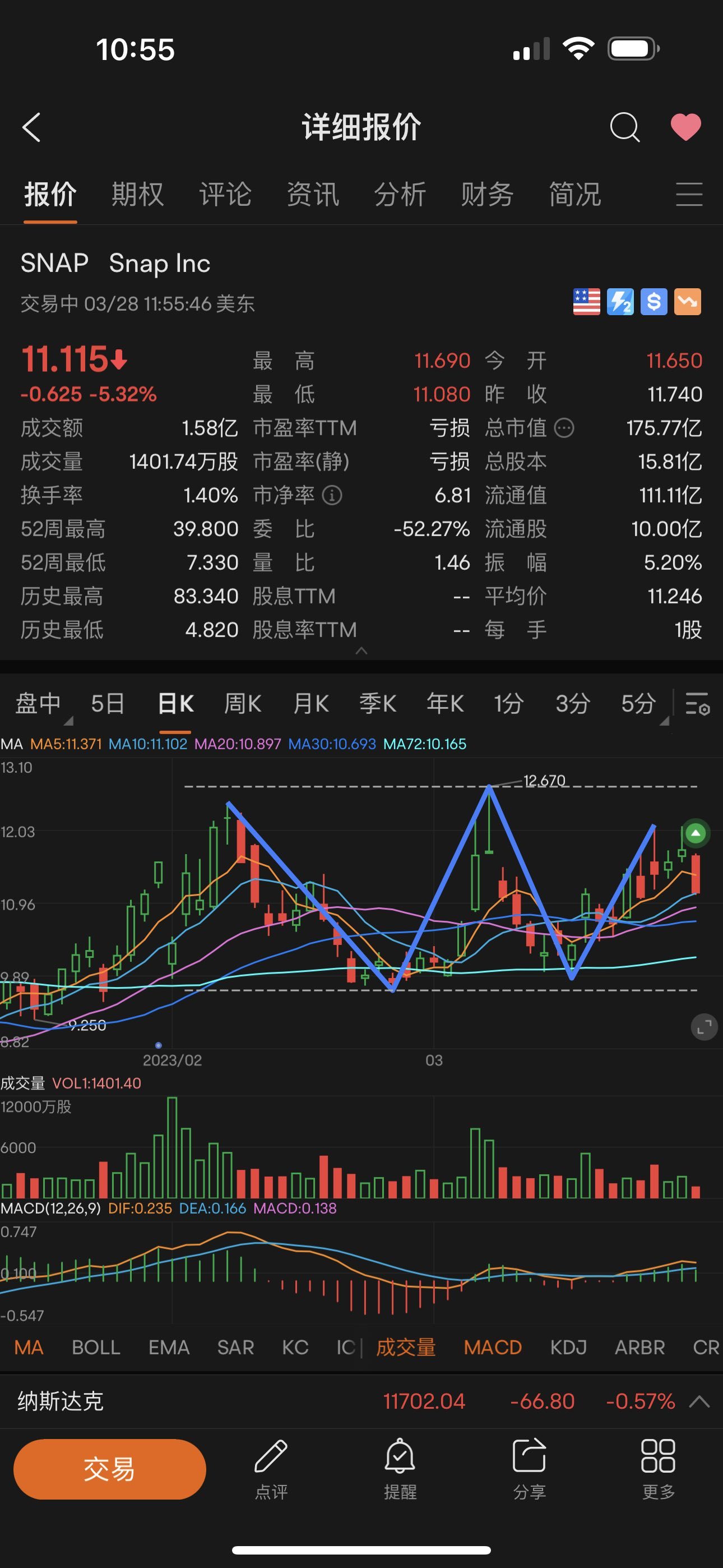
Task: Open chart settings icon beside 5分
Action: tap(697, 704)
